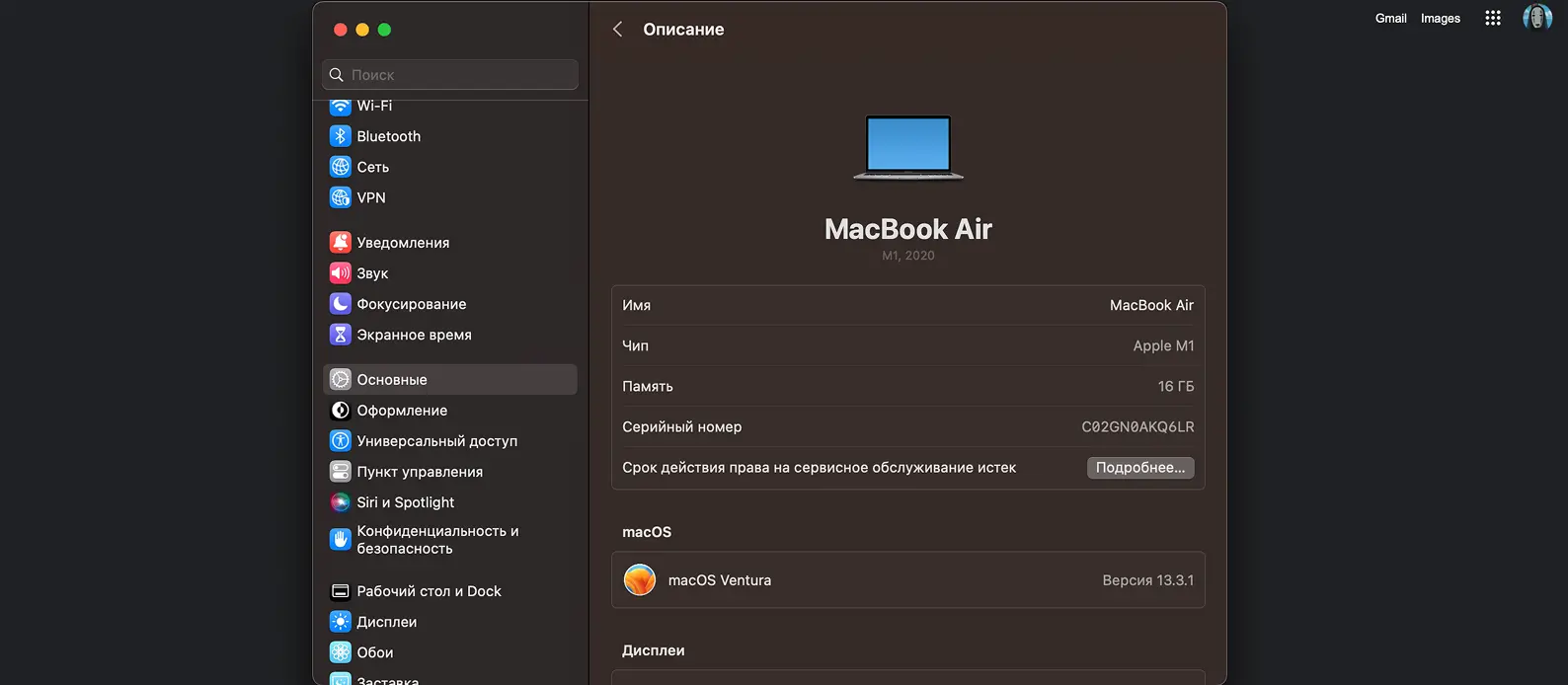The image size is (1568, 685).
Task: Select Оформление in the sidebar
Action: point(402,411)
